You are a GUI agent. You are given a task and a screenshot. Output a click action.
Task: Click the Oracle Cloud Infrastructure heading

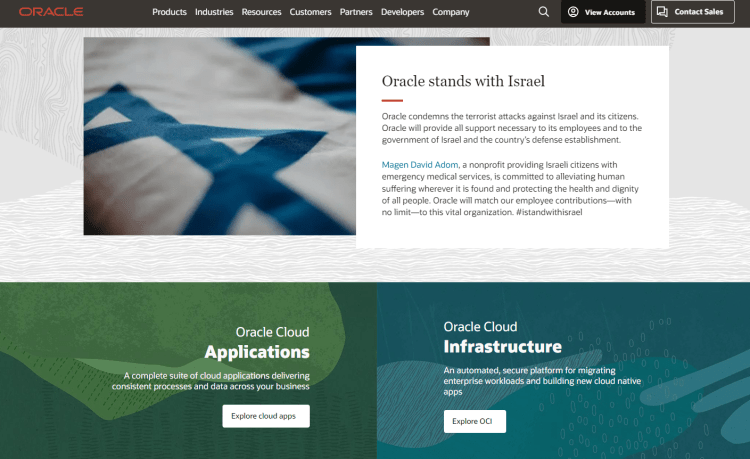502,337
